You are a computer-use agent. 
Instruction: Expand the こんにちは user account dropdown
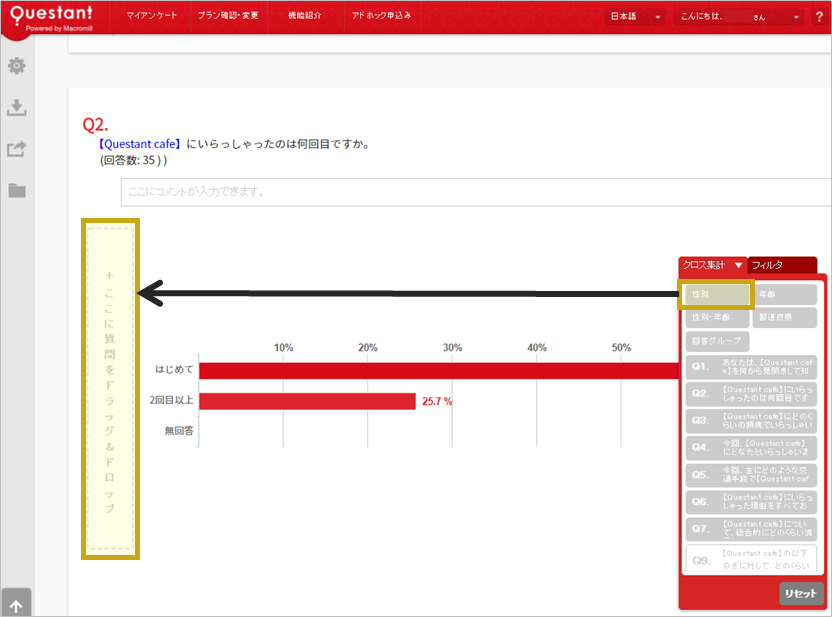tap(740, 16)
